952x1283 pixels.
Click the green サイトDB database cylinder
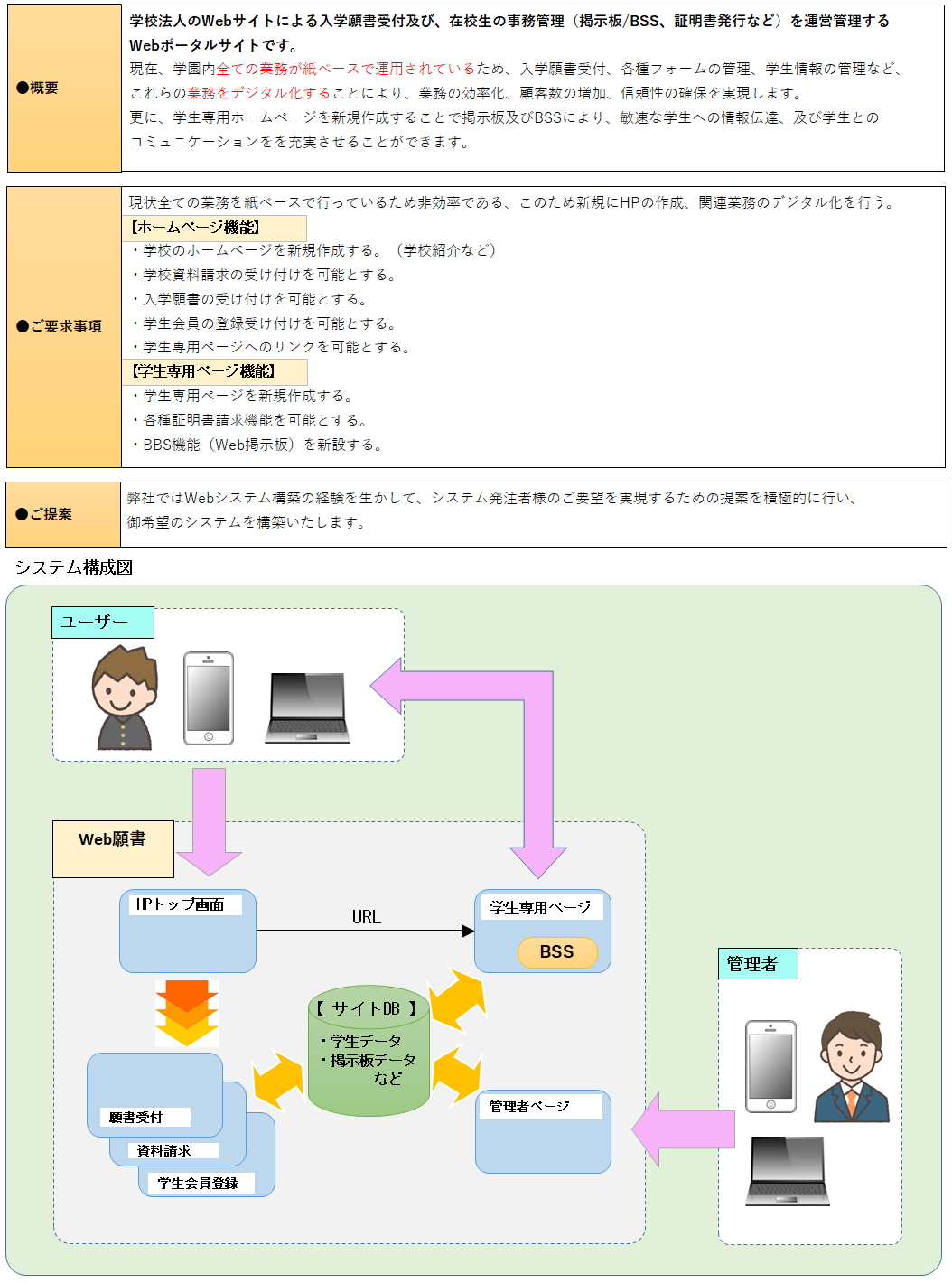click(x=369, y=1051)
